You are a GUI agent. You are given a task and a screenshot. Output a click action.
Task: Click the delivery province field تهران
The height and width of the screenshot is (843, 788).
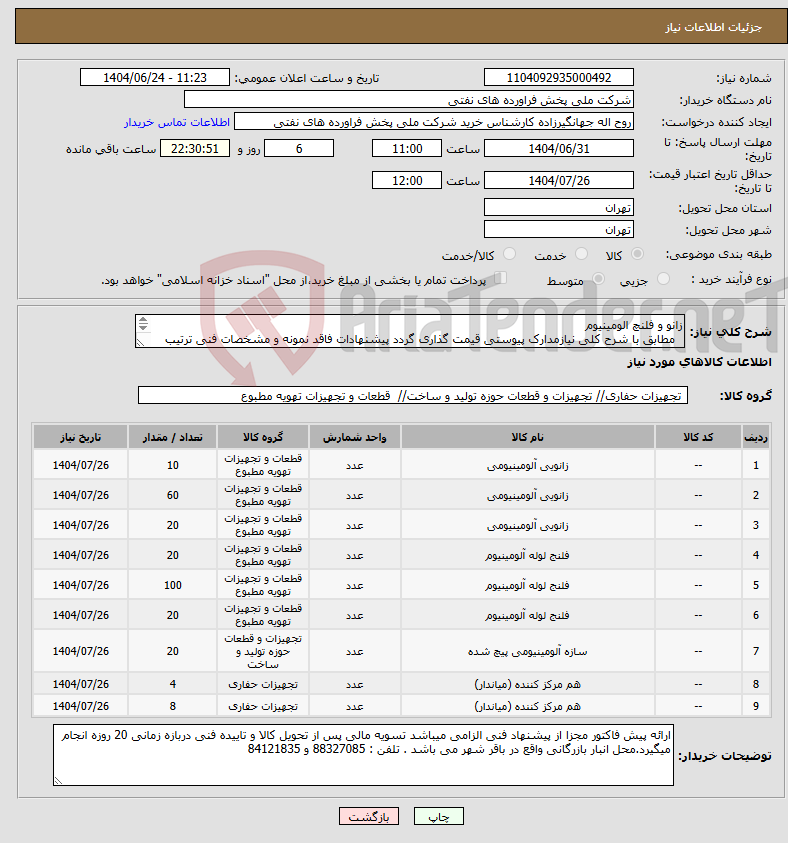[x=558, y=208]
